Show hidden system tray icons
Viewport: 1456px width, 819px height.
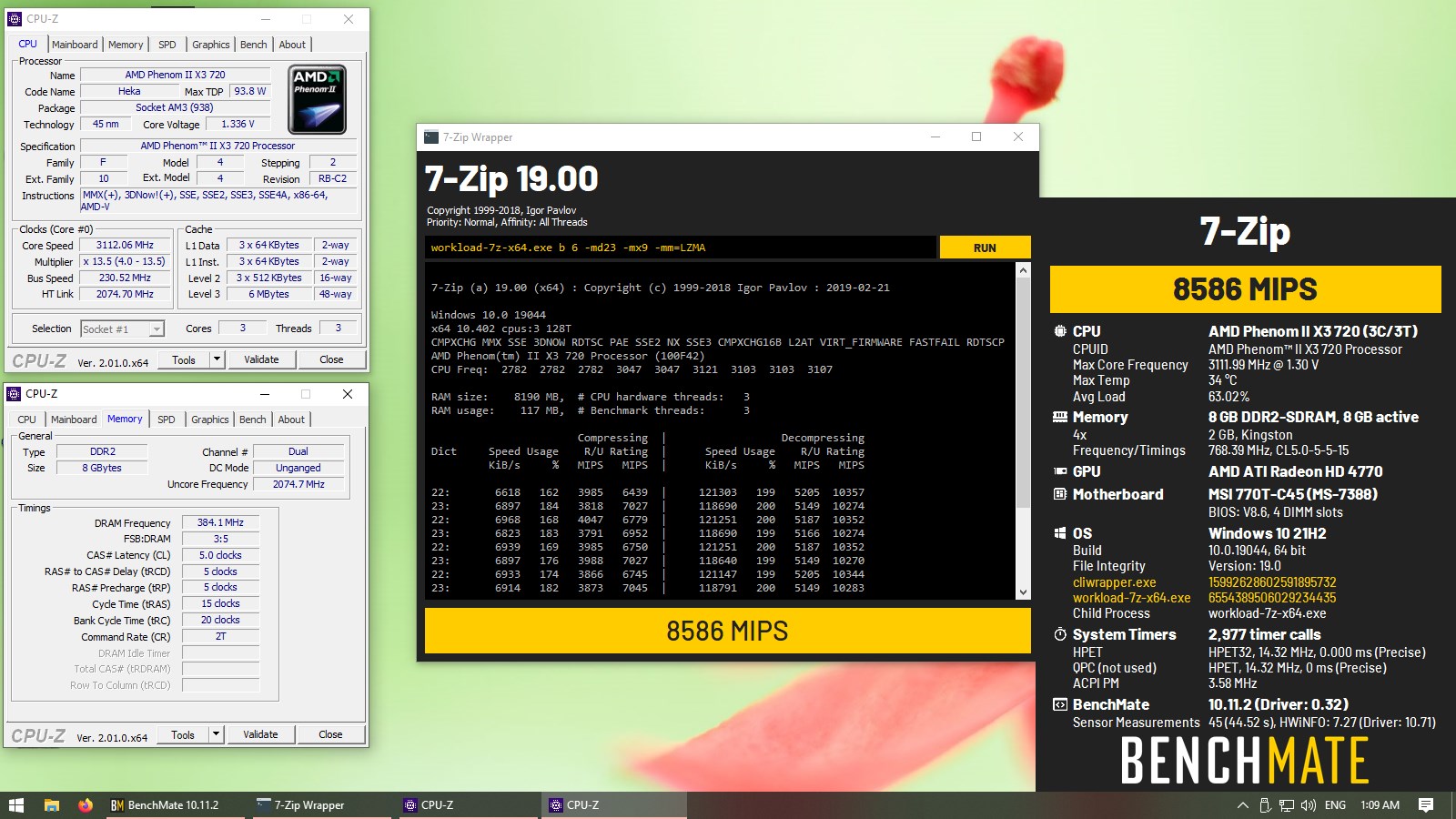pos(1242,805)
